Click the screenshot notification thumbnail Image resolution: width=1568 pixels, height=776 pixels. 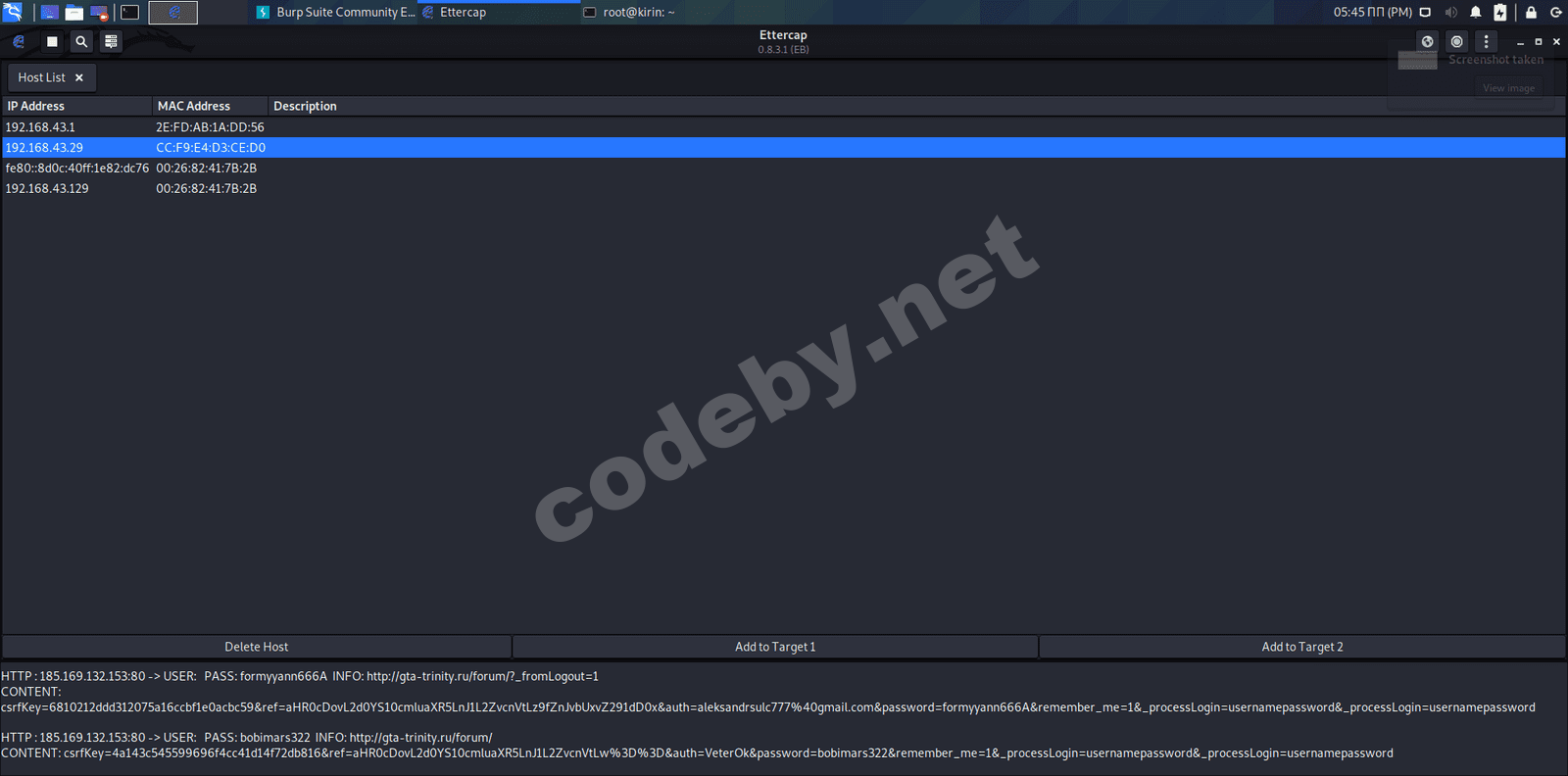click(x=1417, y=60)
